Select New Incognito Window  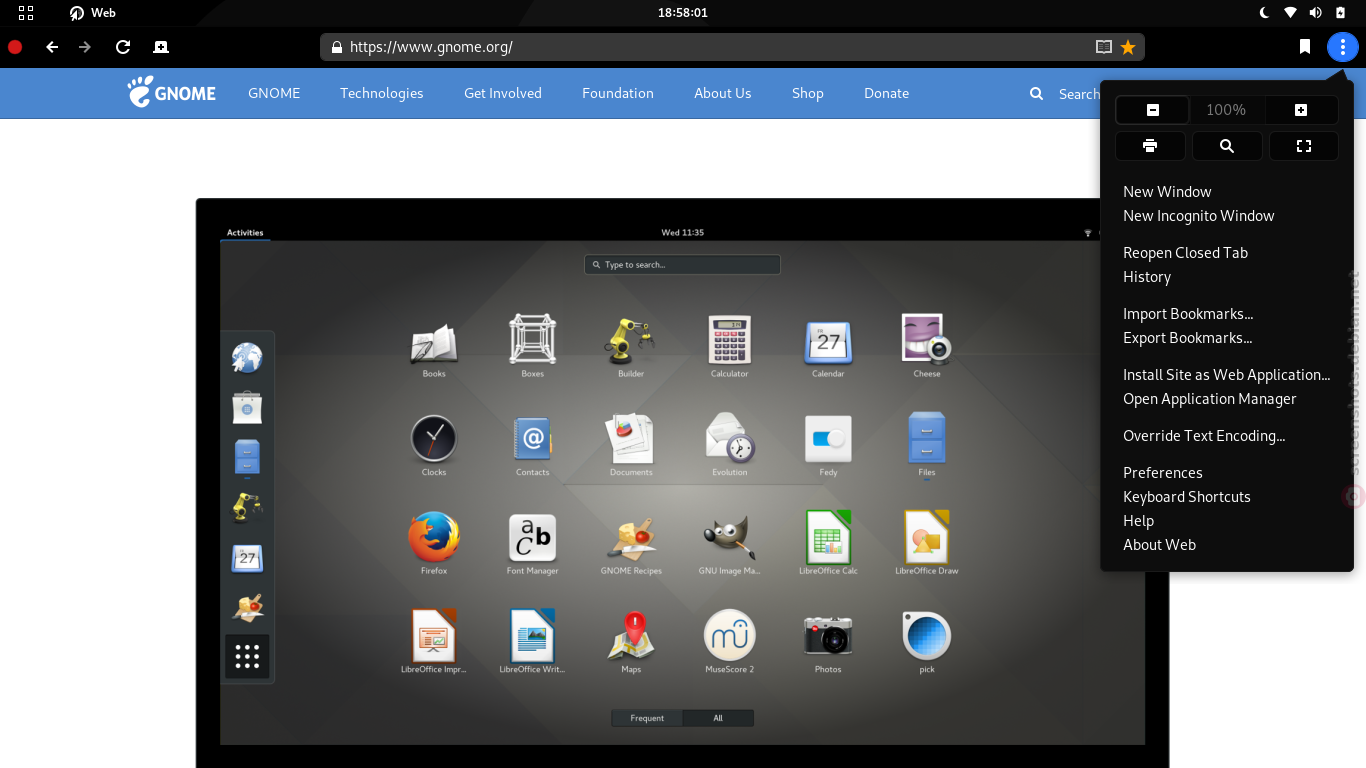pyautogui.click(x=1198, y=216)
